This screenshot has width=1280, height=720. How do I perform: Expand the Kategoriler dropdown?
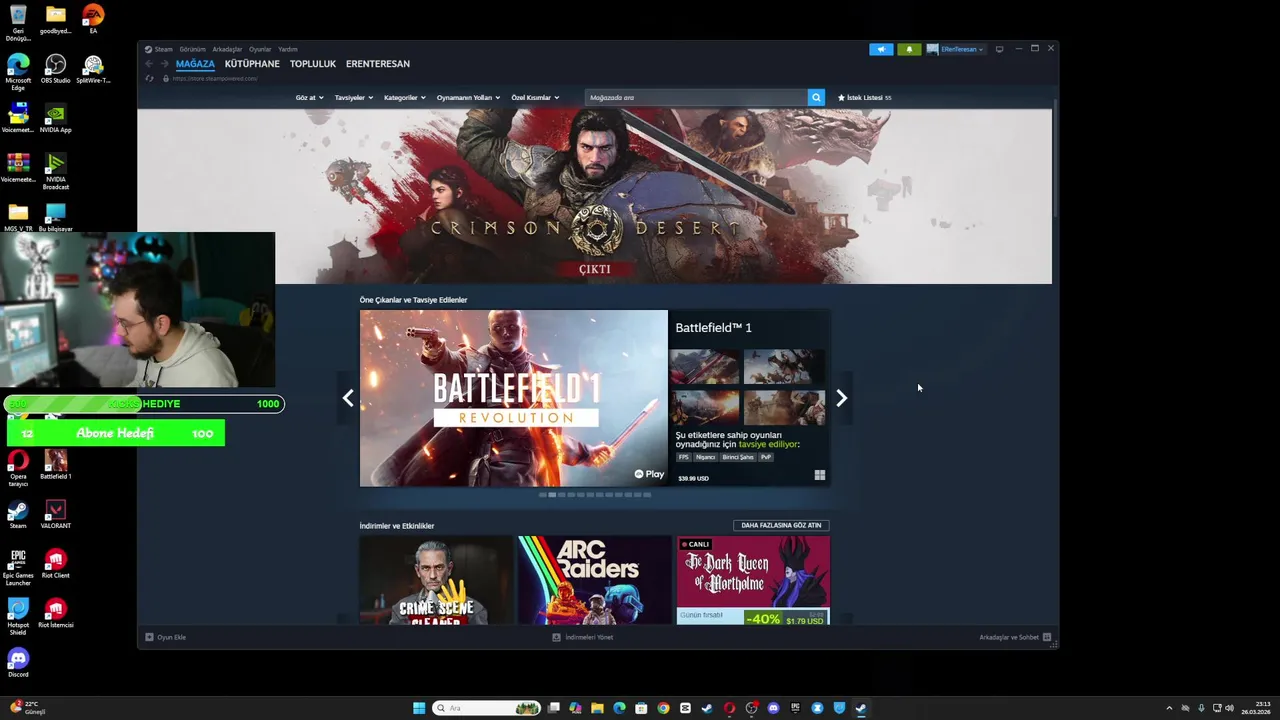405,98
